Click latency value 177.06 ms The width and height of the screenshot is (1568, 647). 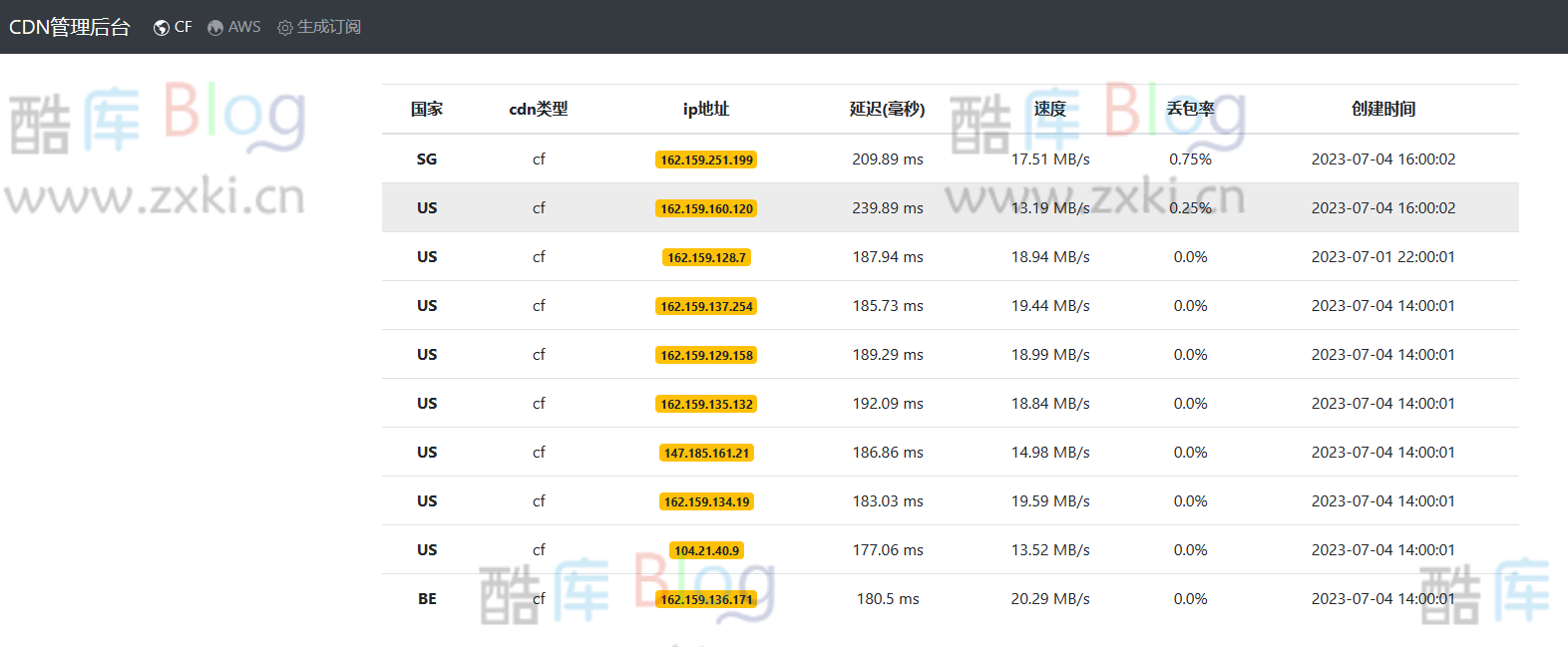pos(888,550)
